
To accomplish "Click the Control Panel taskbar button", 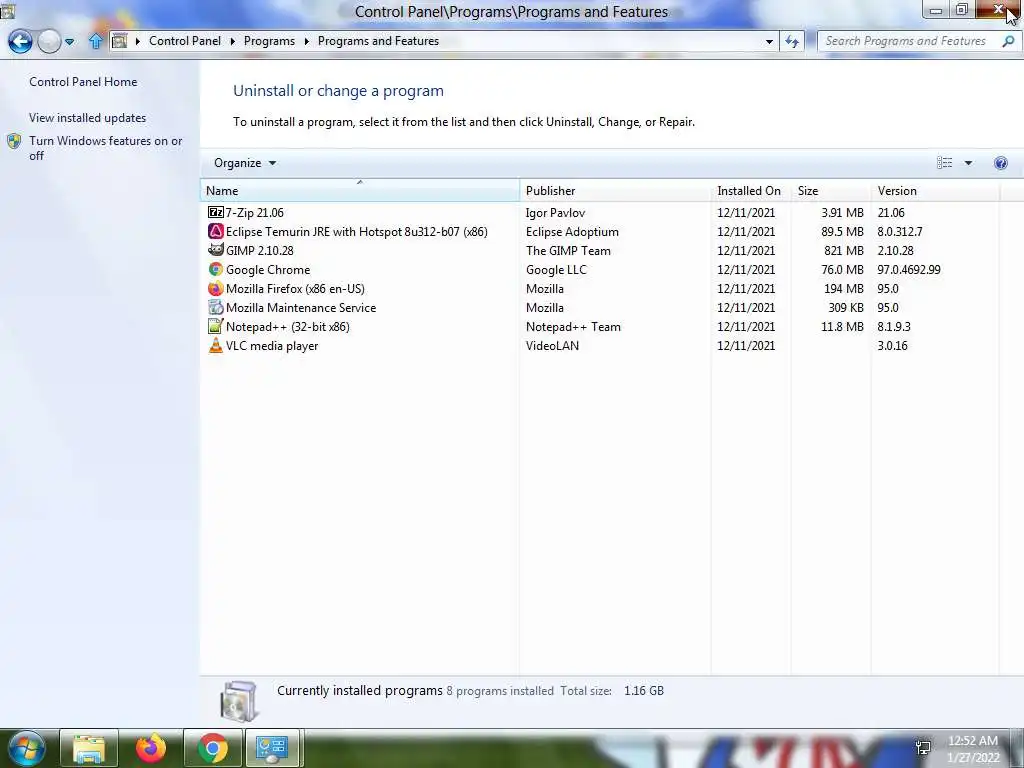I will point(272,748).
